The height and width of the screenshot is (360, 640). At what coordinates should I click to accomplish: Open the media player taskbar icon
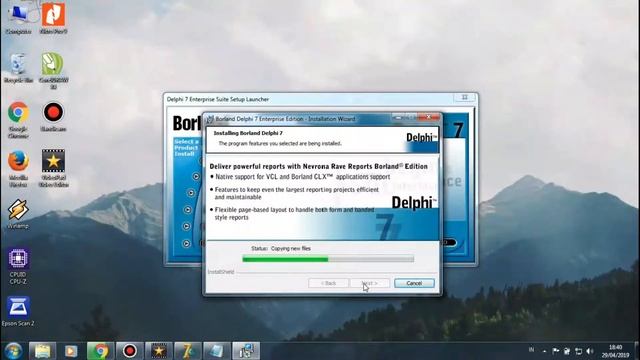[x=71, y=351]
